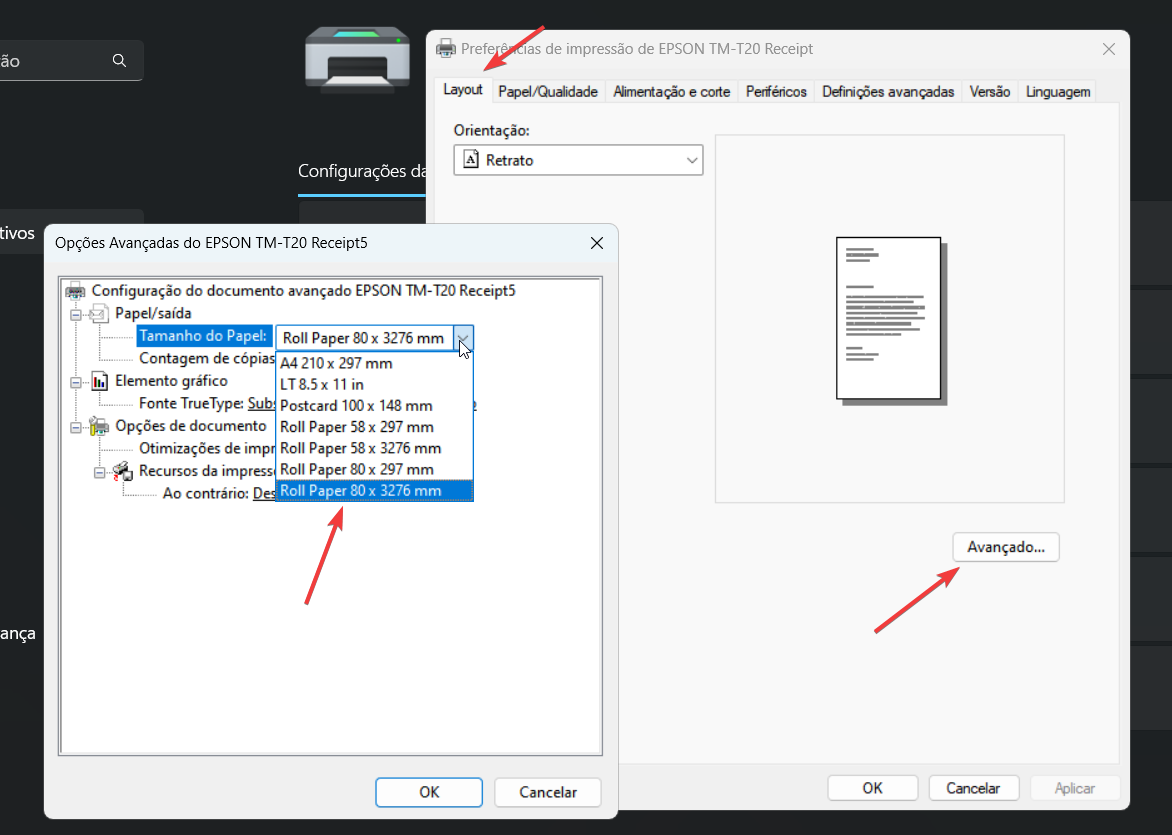Click the Configuração do documento avançado root label

click(303, 291)
